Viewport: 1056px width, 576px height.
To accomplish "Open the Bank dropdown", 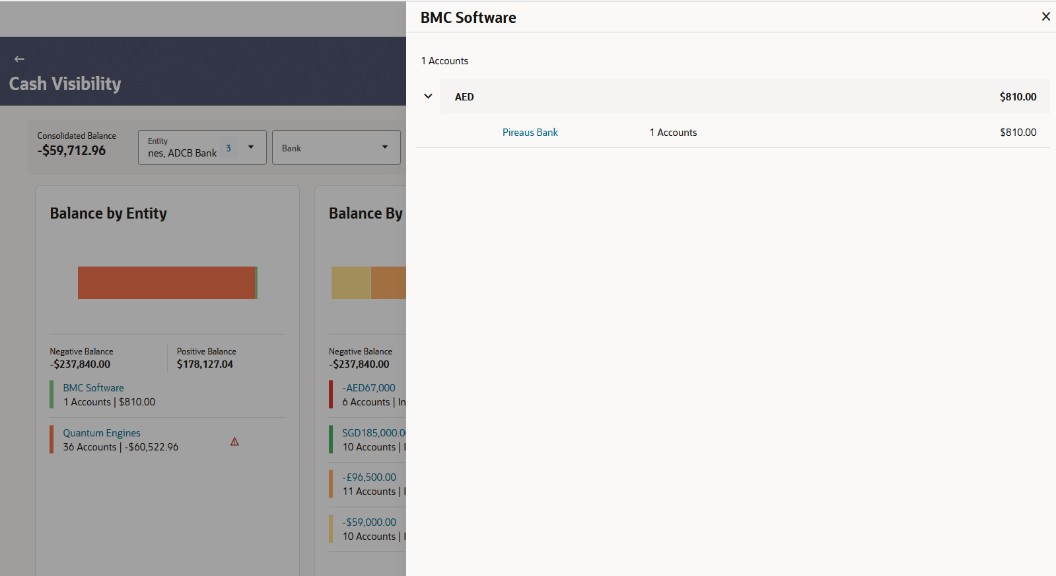I will tap(336, 148).
